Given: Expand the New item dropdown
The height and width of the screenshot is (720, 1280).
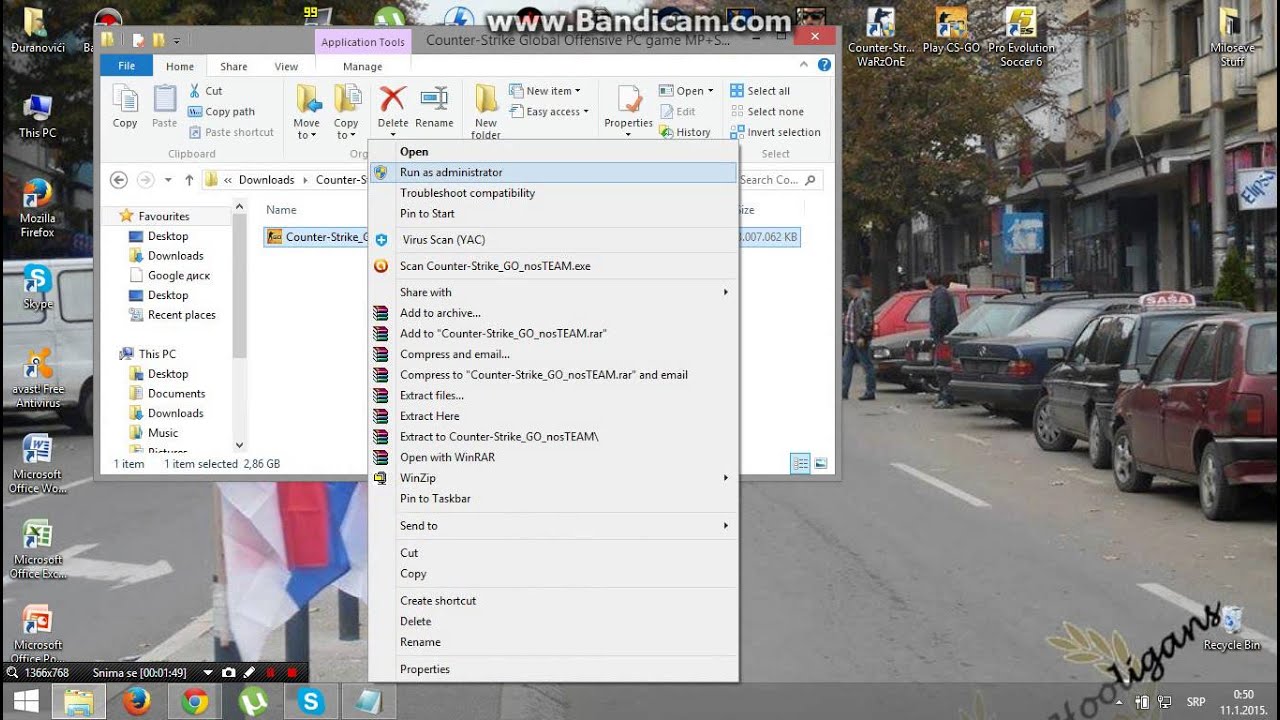Looking at the screenshot, I should tap(545, 91).
